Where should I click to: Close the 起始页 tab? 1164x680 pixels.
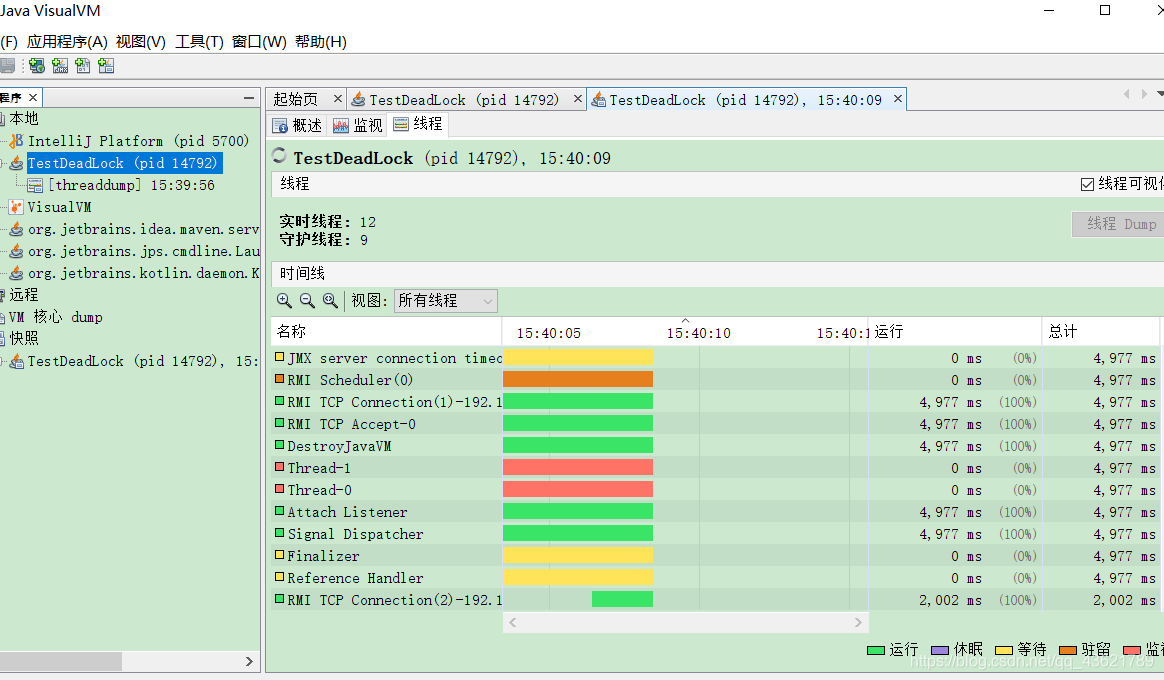pyautogui.click(x=338, y=99)
